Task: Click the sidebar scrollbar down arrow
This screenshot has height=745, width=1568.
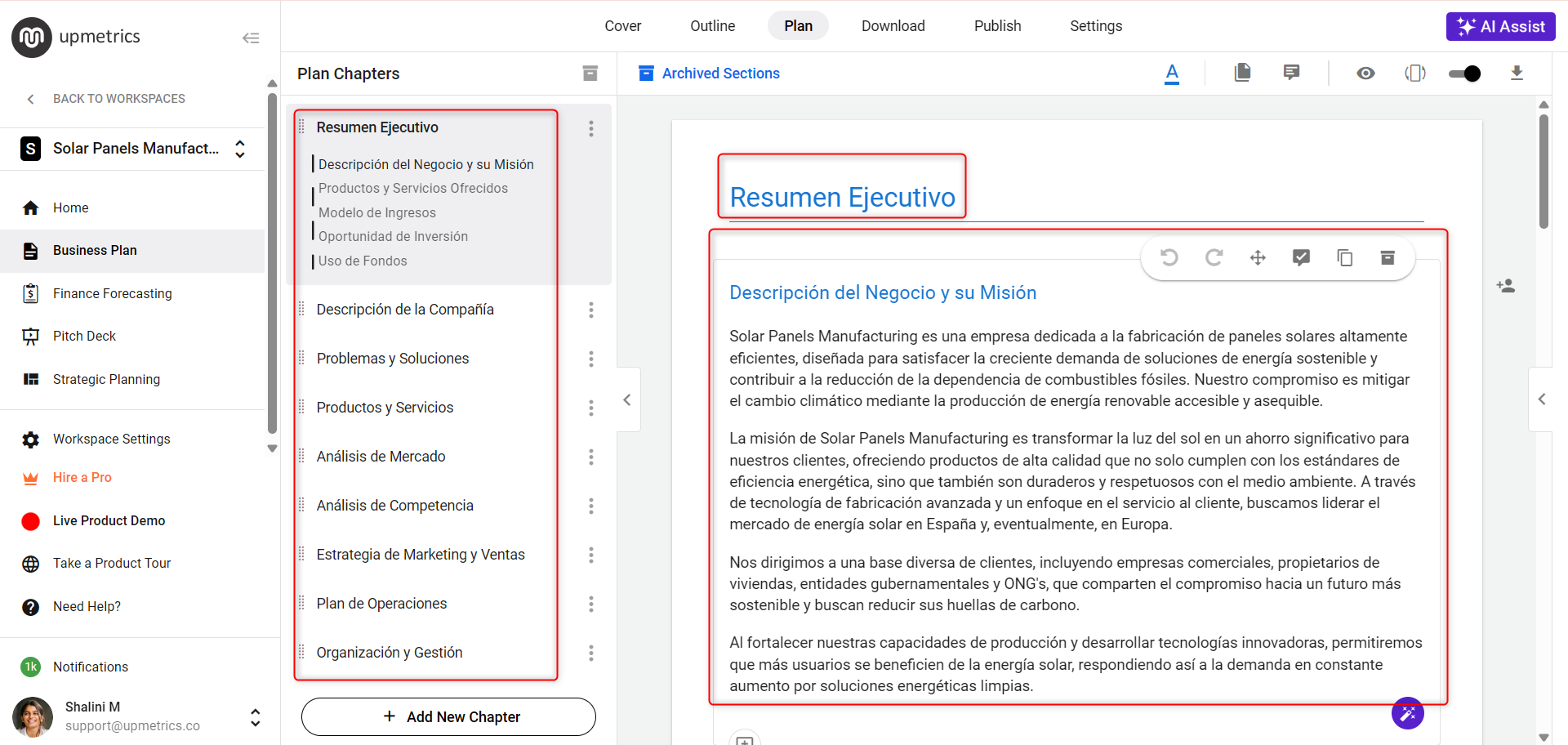Action: coord(272,448)
